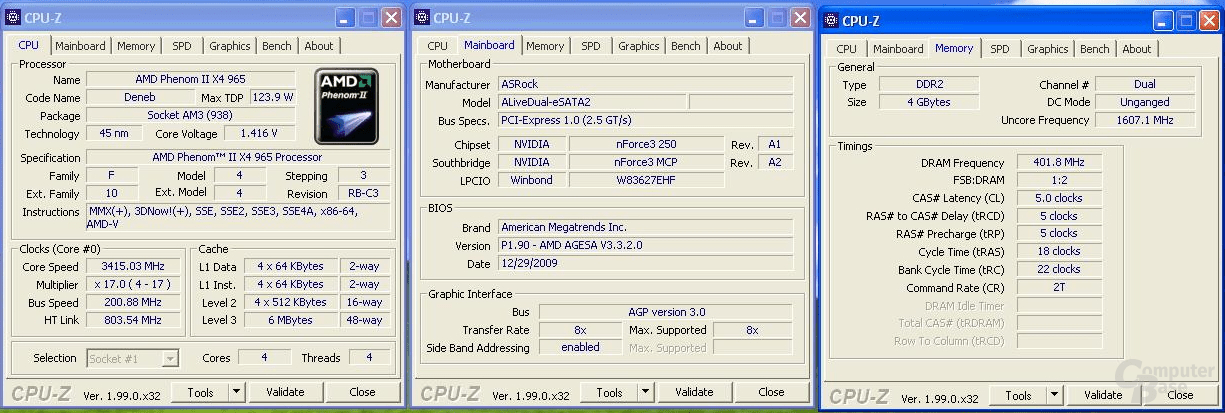Click the Level 3 cache value 6 MBytes
Screen dimensions: 1225x413
290,320
